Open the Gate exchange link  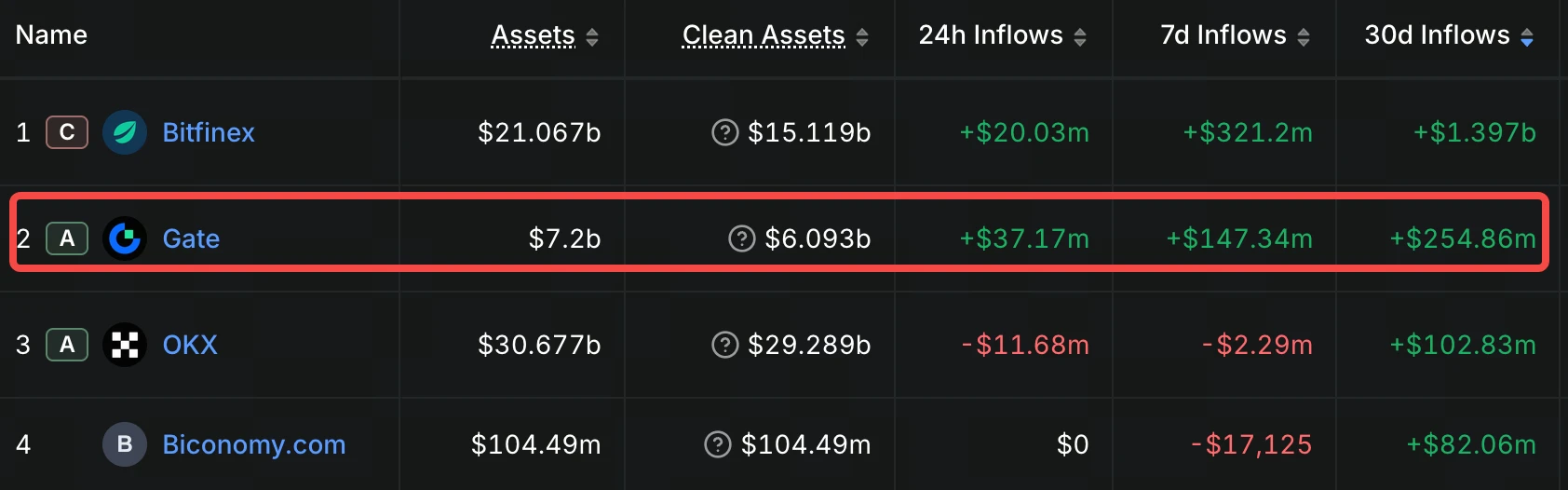[x=191, y=238]
